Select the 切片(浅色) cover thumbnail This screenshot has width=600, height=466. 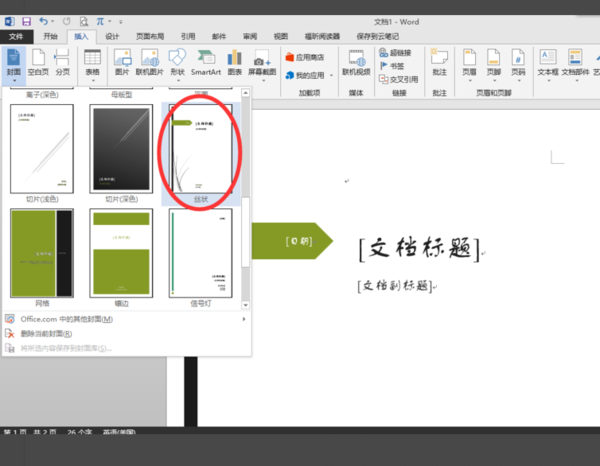(42, 149)
